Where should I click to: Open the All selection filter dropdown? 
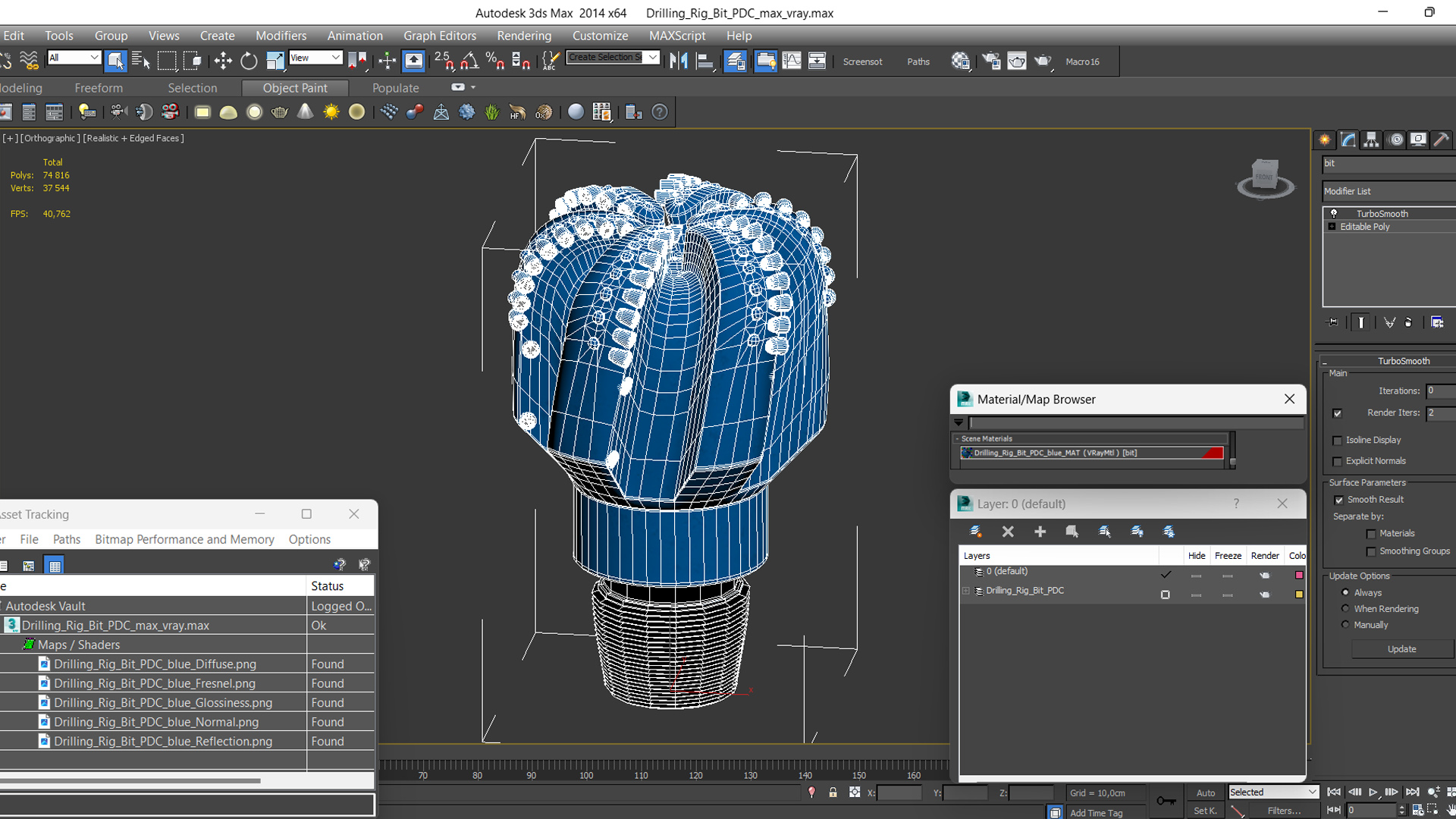(74, 58)
